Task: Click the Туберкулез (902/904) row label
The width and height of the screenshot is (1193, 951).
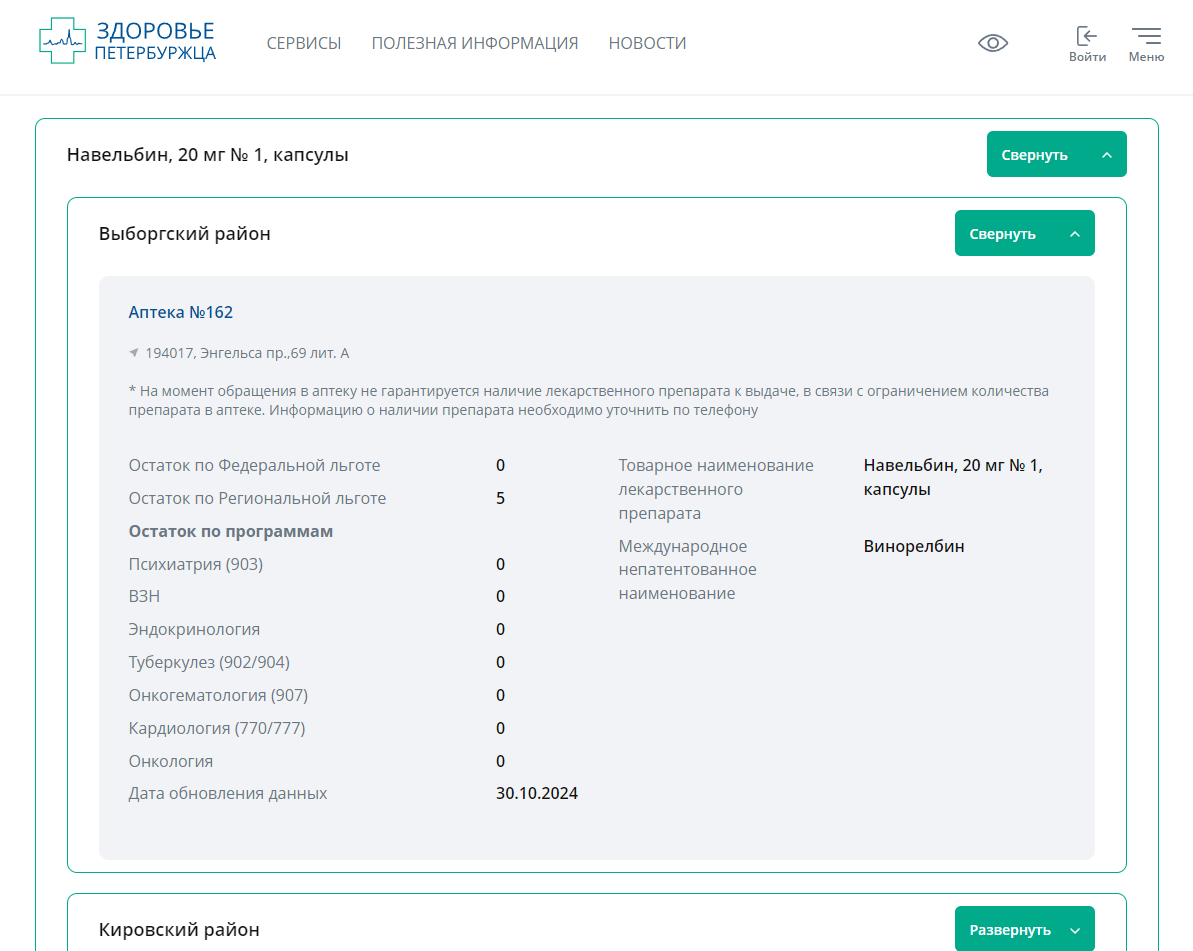Action: tap(209, 663)
